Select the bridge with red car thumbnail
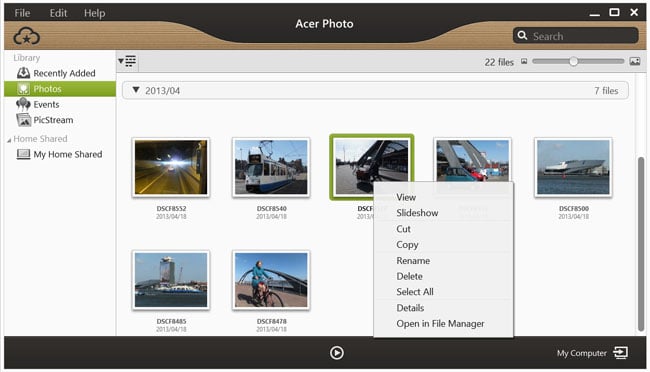Image resolution: width=650 pixels, height=372 pixels. (472, 160)
